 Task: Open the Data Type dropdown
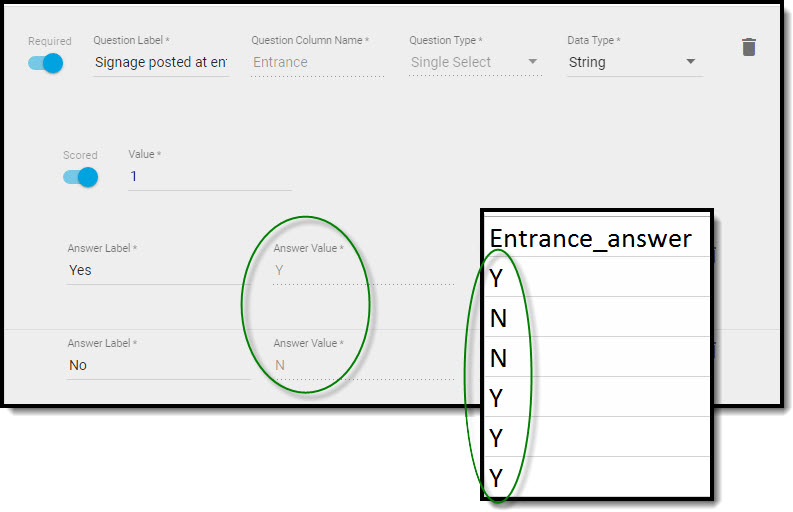pos(634,62)
